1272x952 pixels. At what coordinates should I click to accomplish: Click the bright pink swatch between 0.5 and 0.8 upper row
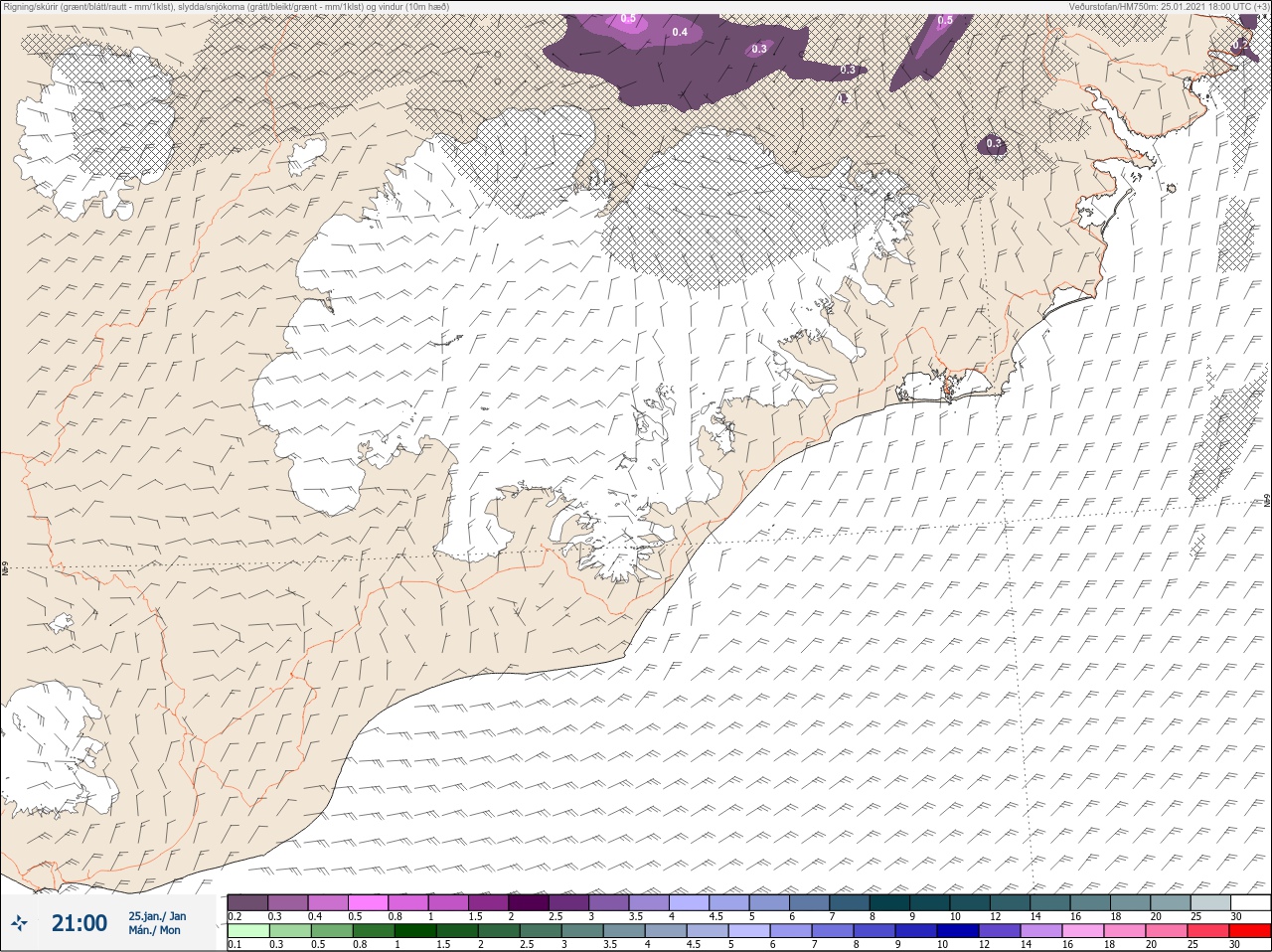pos(368,902)
